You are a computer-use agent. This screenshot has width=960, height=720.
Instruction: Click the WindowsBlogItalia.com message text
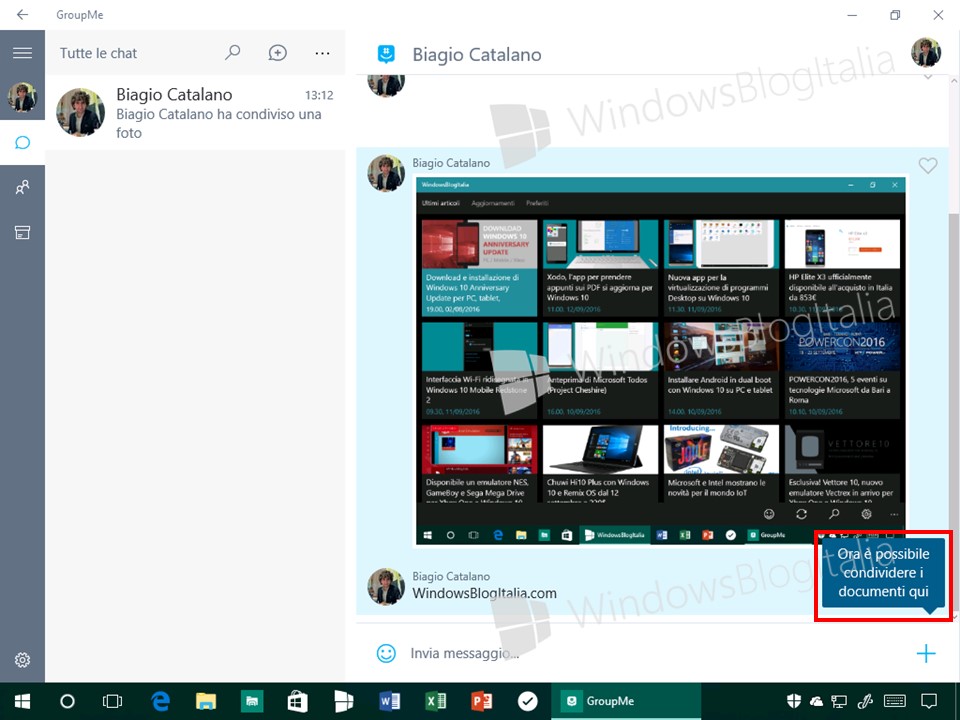click(484, 593)
